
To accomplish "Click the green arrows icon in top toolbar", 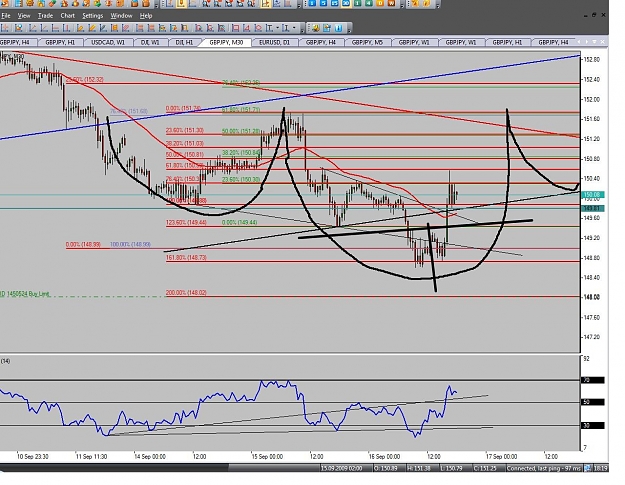I will pyautogui.click(x=98, y=4).
